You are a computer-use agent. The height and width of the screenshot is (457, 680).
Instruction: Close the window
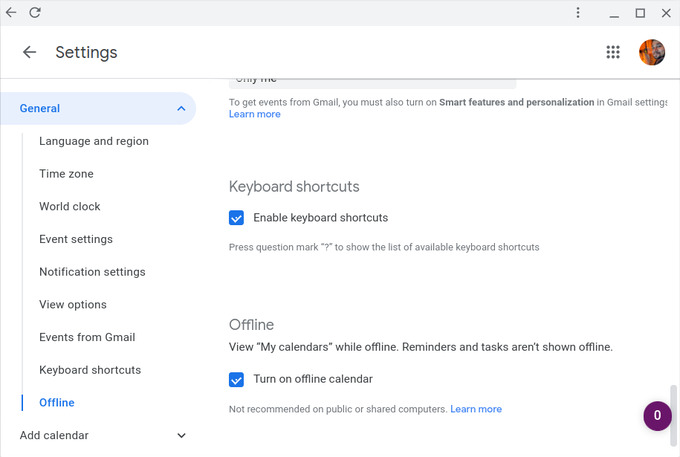click(666, 13)
